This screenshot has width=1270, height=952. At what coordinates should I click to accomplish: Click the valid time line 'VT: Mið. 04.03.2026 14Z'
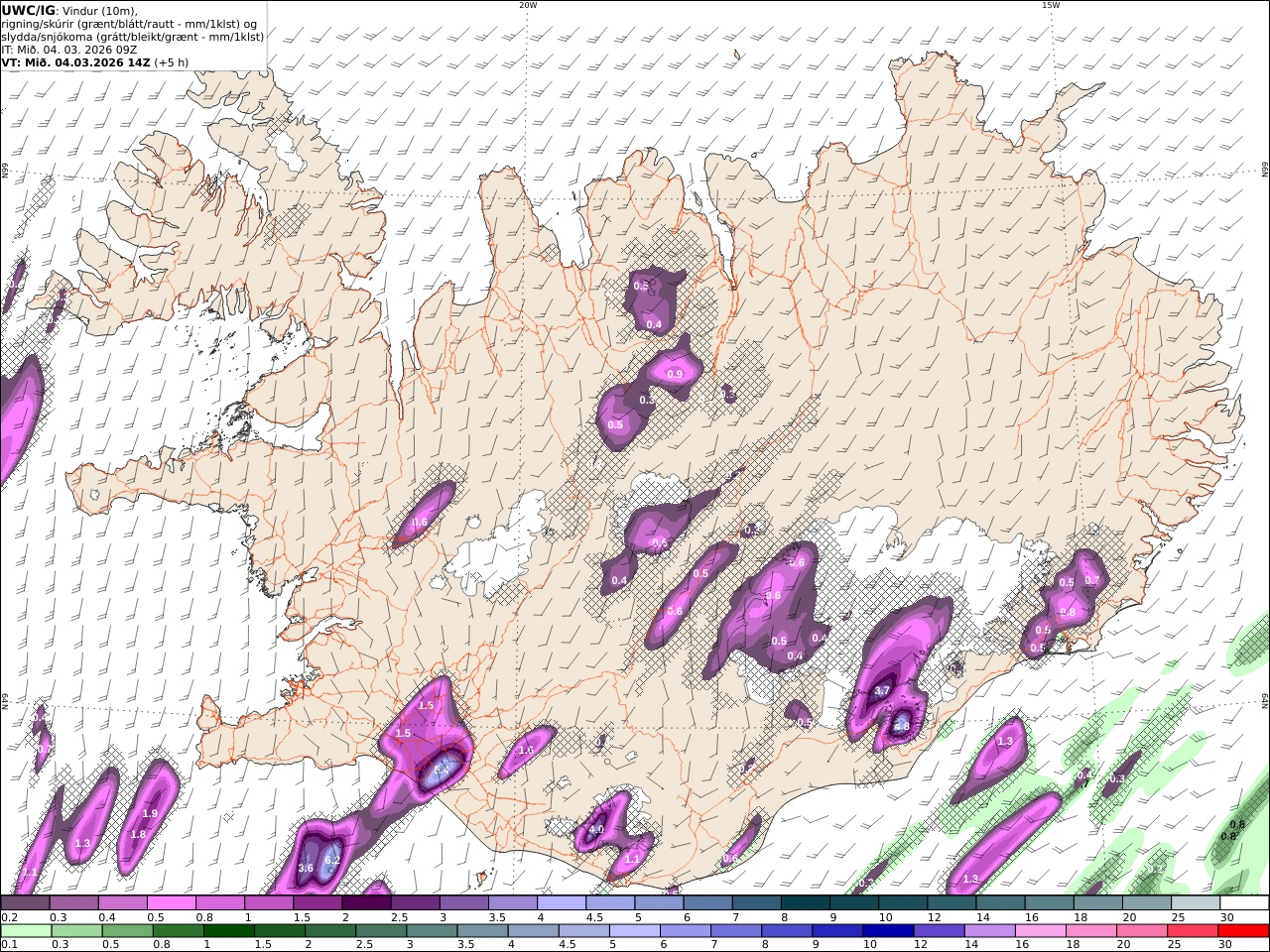tap(75, 61)
